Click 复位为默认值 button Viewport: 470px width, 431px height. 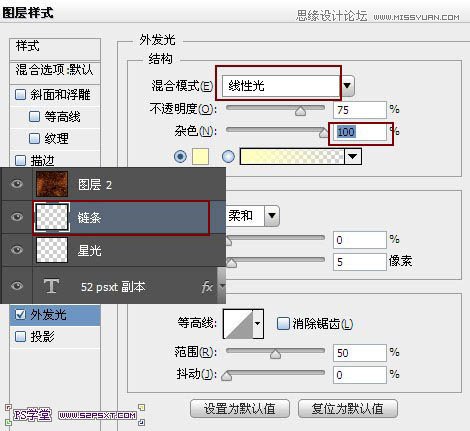[348, 408]
